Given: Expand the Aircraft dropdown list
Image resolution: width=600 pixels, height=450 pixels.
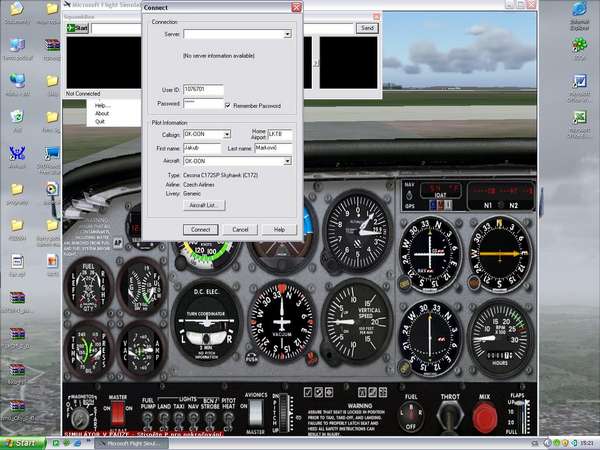Looking at the screenshot, I should point(286,160).
